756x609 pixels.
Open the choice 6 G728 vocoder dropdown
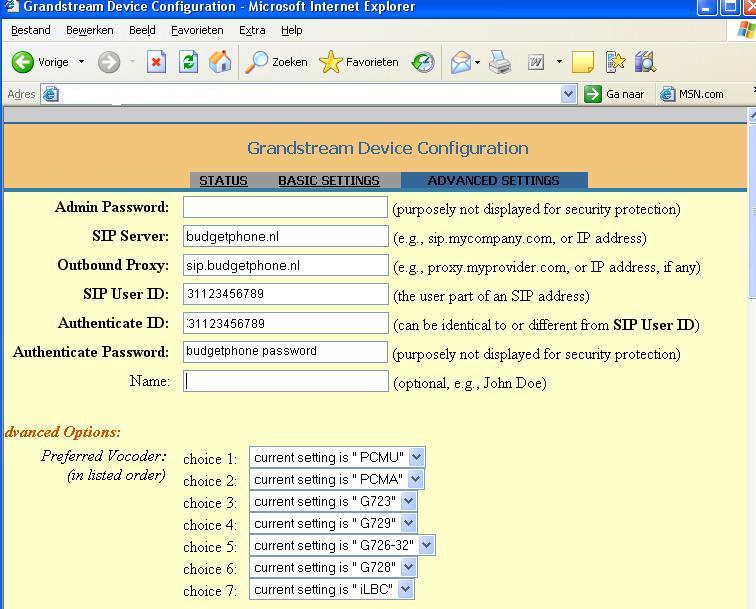click(333, 568)
